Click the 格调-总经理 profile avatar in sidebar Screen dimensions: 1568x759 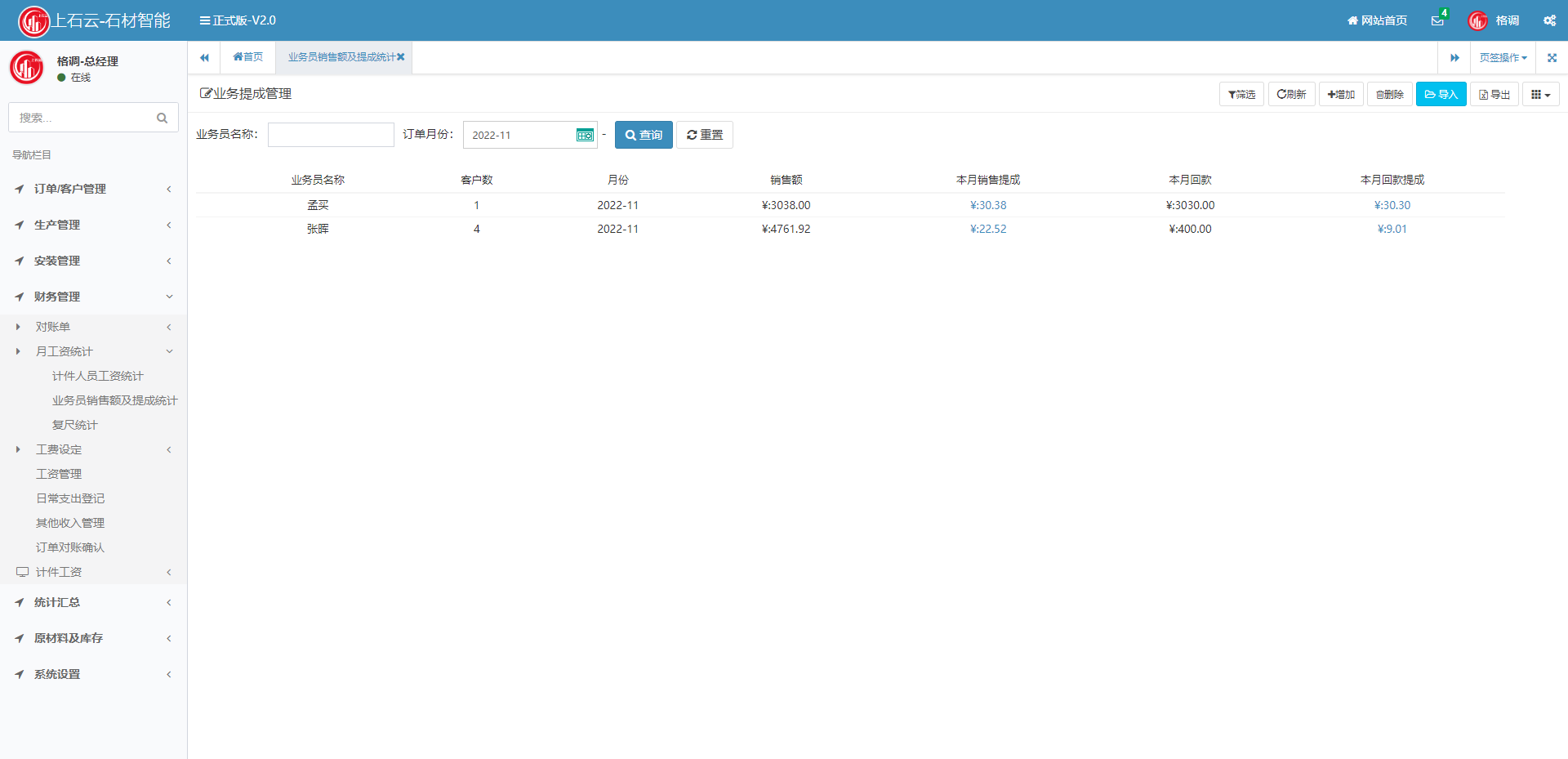click(27, 68)
